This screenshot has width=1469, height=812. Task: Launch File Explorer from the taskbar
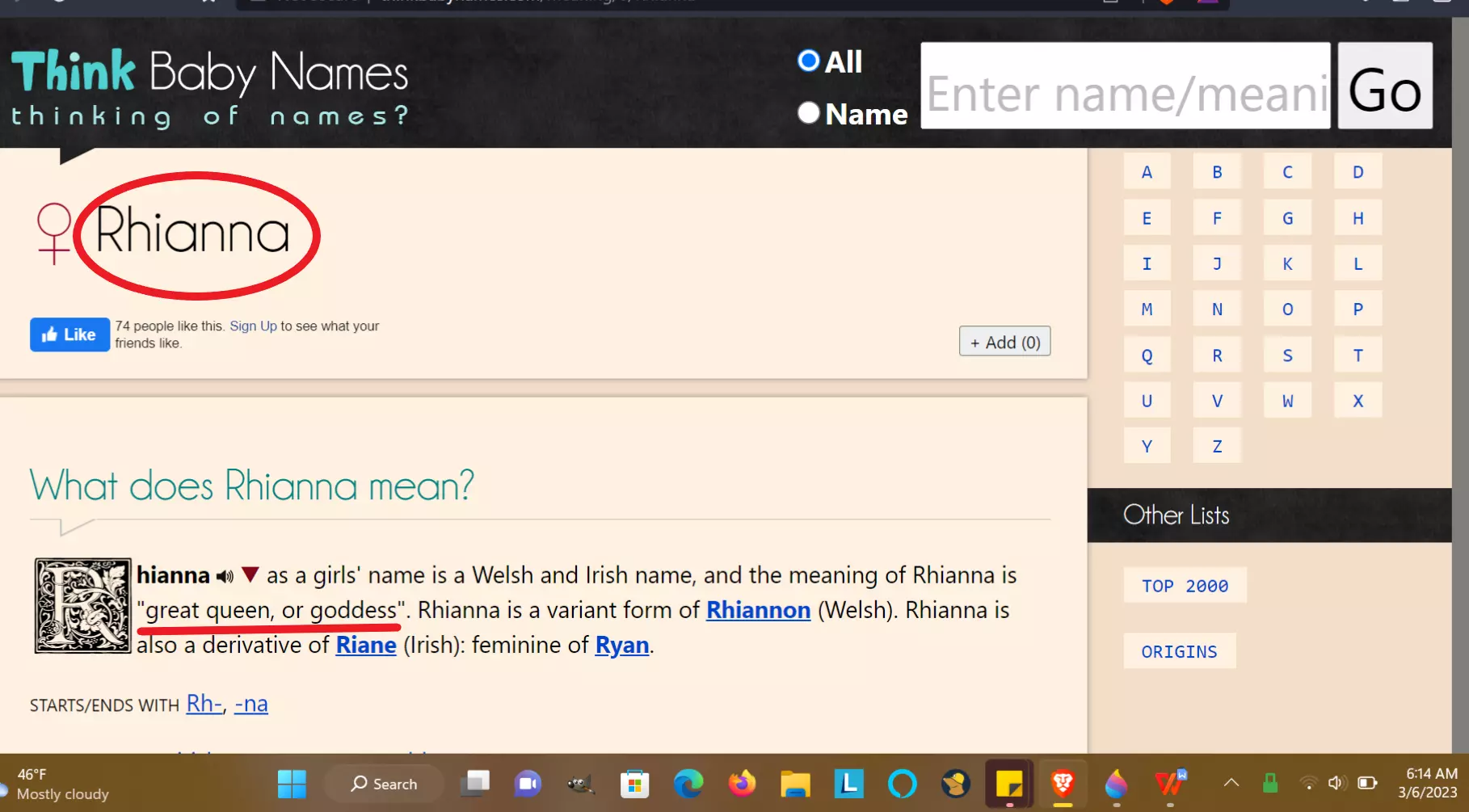pyautogui.click(x=795, y=784)
